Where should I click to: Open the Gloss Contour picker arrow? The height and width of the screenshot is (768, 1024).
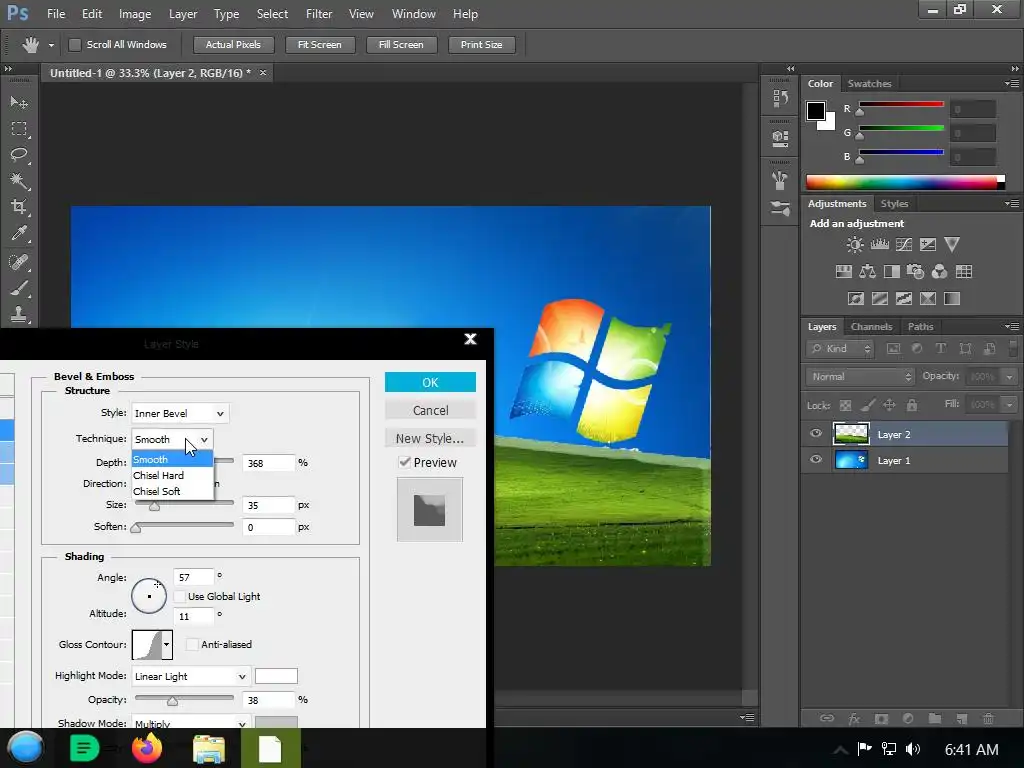[x=167, y=645]
